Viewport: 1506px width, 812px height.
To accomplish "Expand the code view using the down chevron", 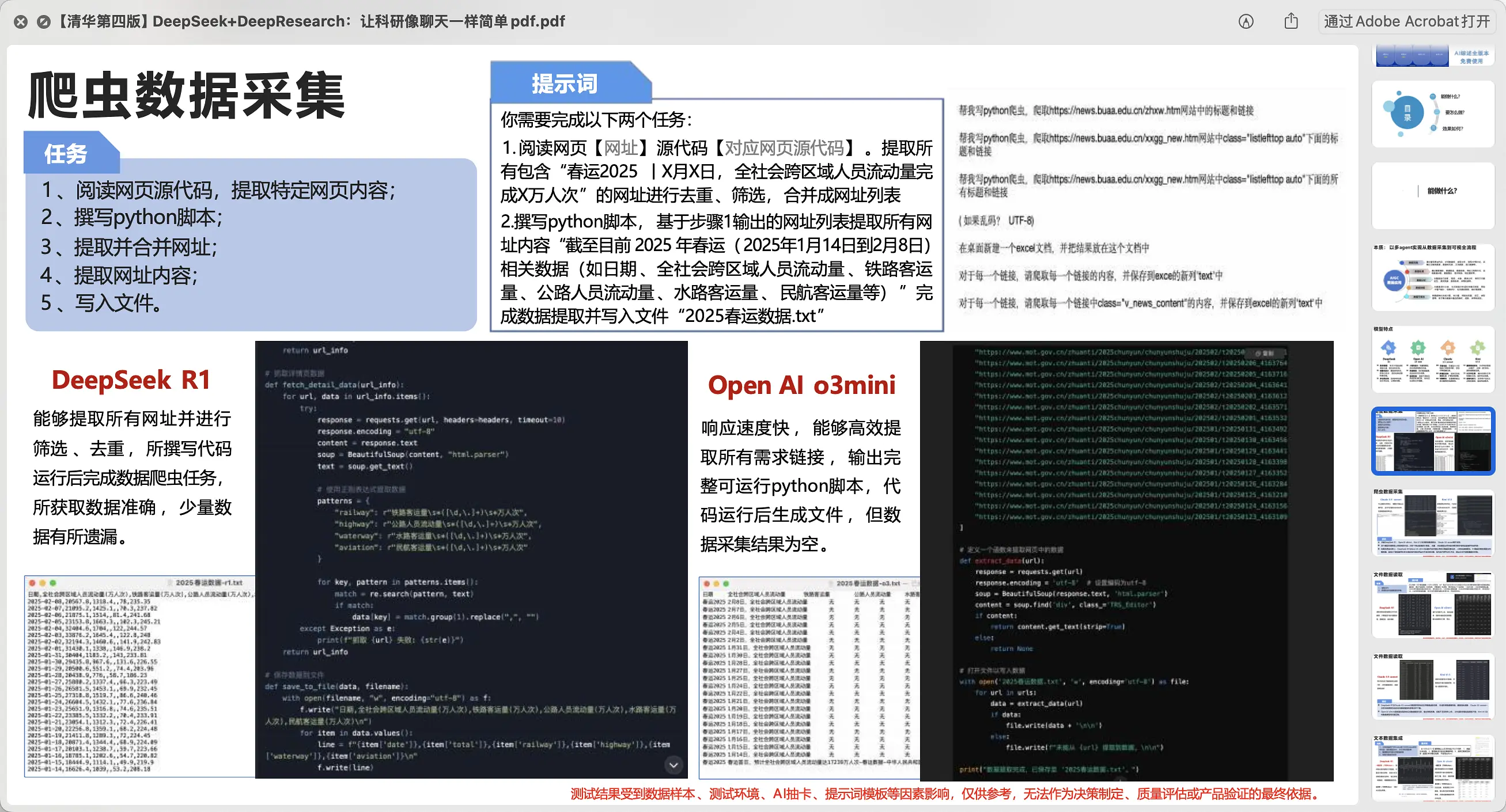I will pos(673,765).
